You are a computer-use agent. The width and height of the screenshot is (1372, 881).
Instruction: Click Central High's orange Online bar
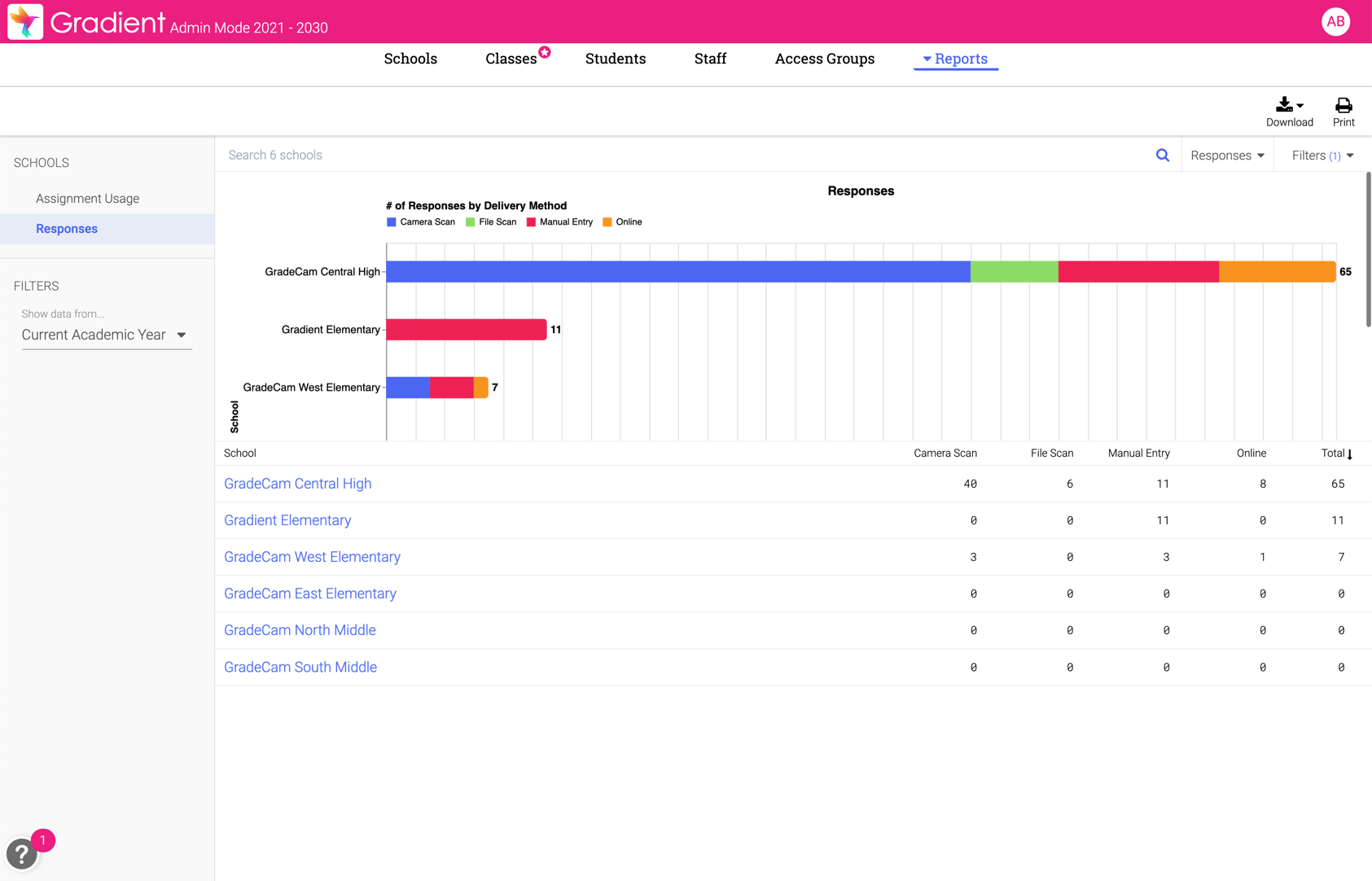click(x=1278, y=272)
